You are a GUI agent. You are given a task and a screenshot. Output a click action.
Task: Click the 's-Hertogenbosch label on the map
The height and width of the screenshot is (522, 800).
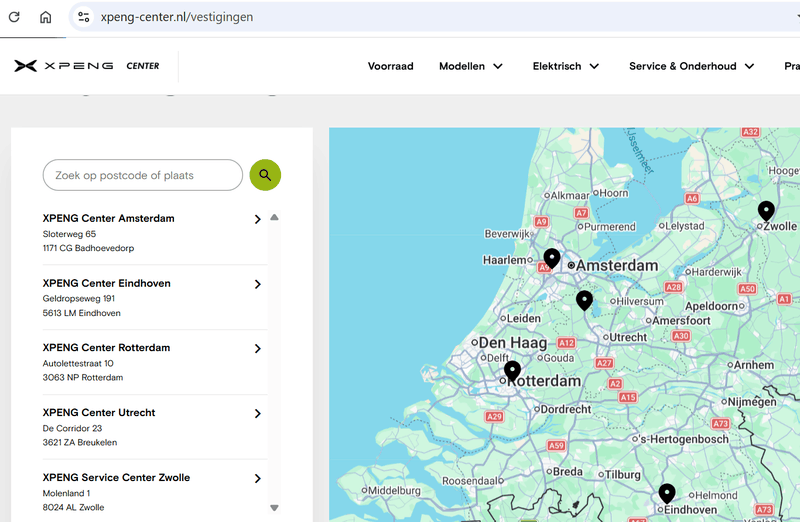point(684,439)
